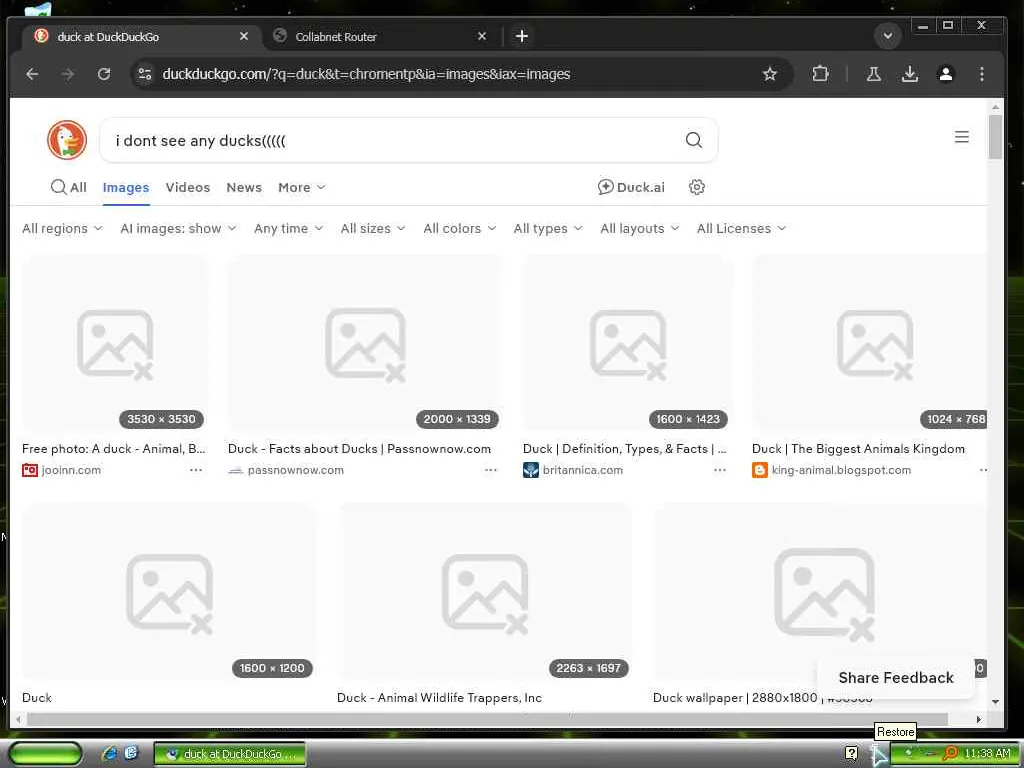Open a new tab with plus button
Screen dimensions: 1024x768
pos(522,36)
